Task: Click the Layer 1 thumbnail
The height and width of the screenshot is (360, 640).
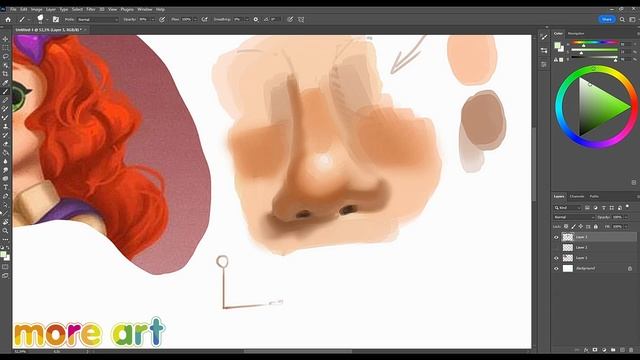Action: [x=568, y=258]
